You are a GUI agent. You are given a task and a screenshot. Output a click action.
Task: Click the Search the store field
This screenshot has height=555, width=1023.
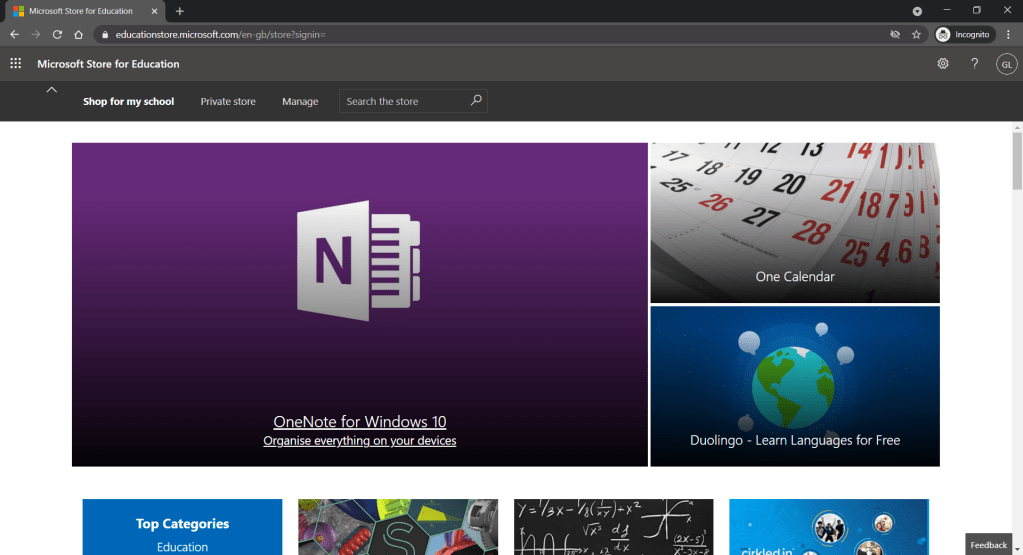402,101
